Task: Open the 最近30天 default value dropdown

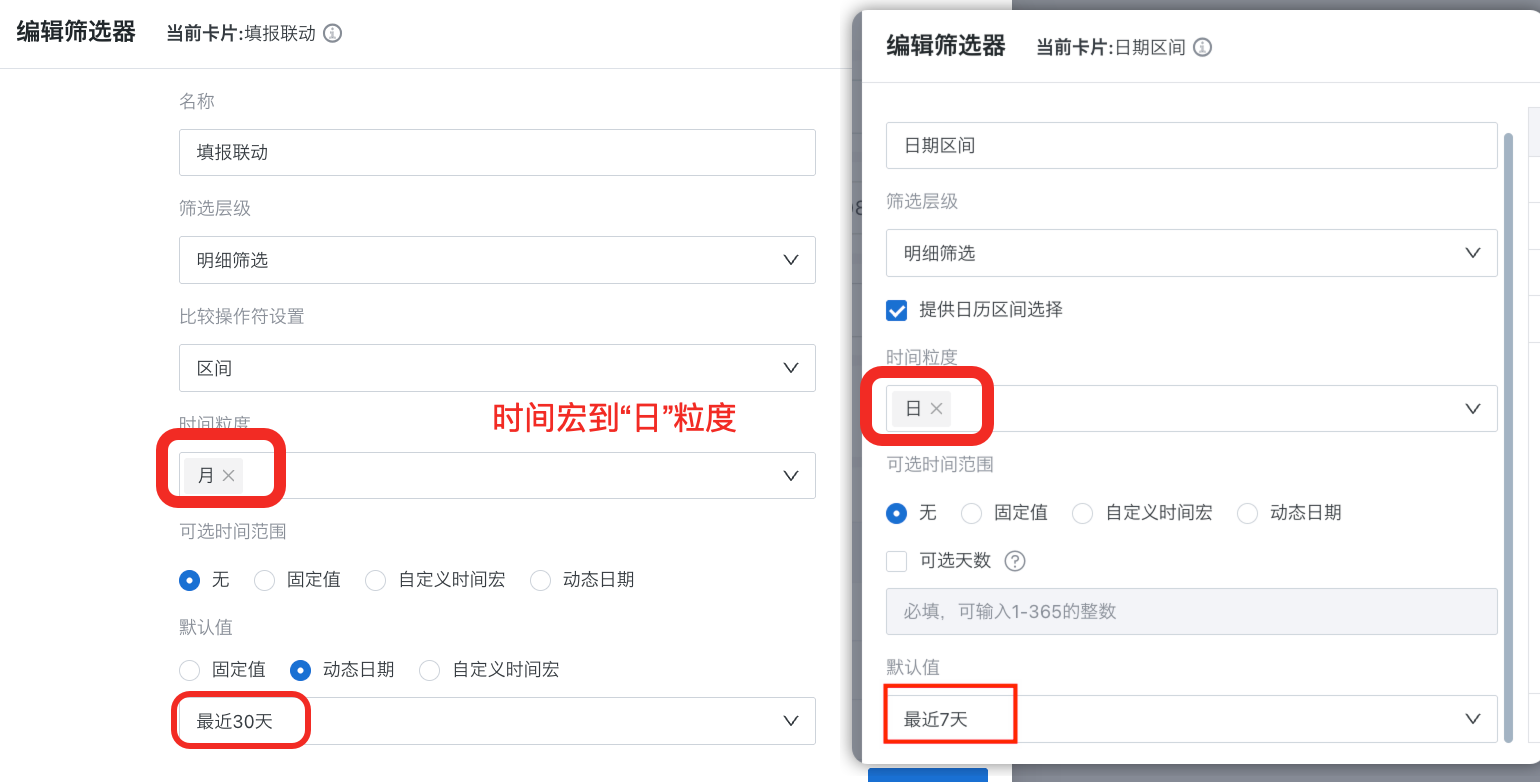Action: click(497, 721)
